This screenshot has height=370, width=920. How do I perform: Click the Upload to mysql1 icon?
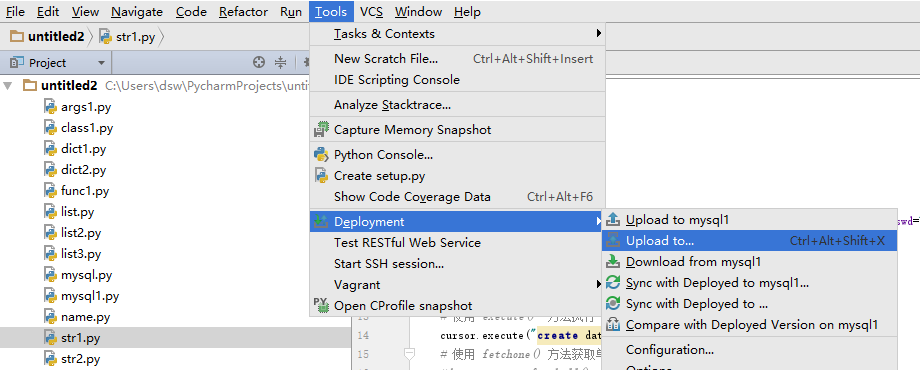[x=613, y=220]
